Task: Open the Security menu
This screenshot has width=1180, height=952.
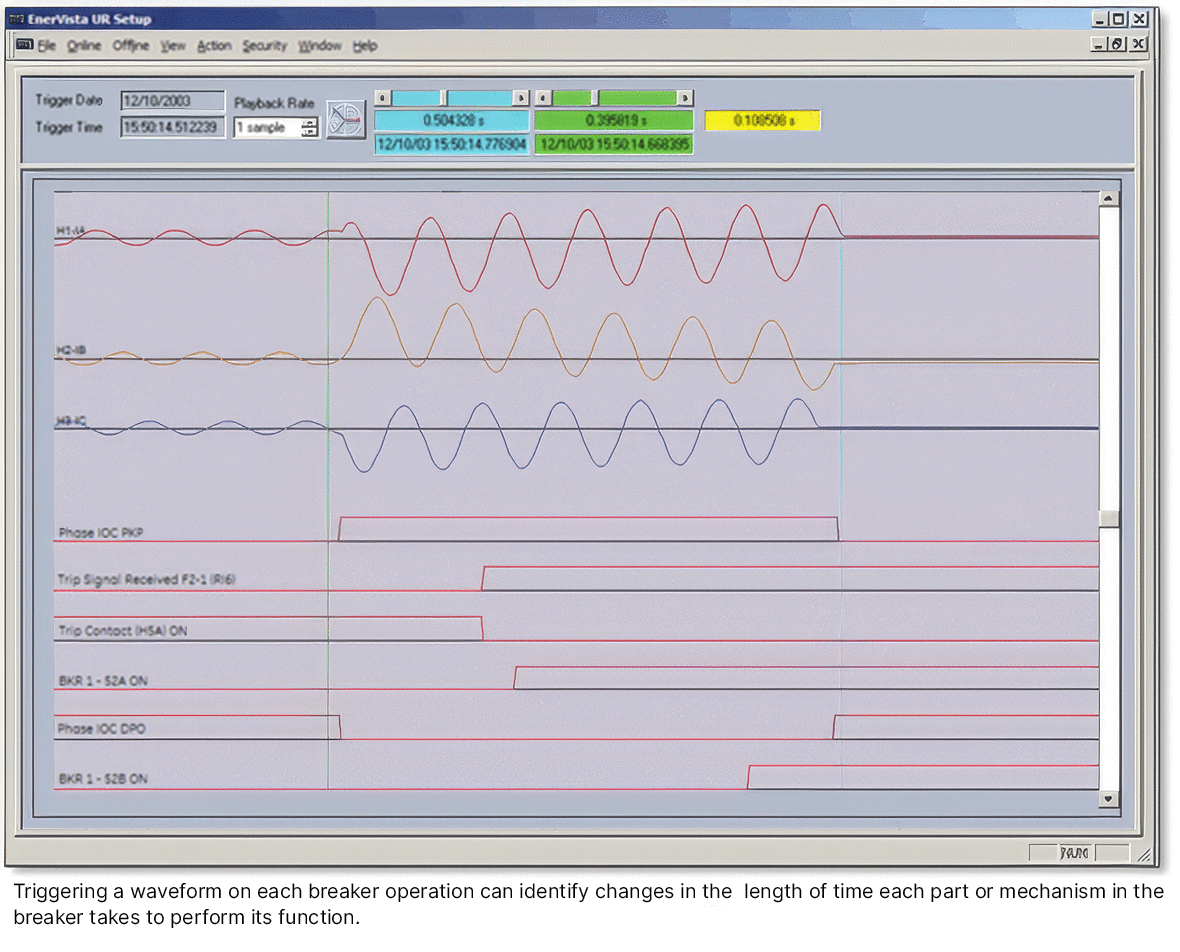Action: click(264, 46)
